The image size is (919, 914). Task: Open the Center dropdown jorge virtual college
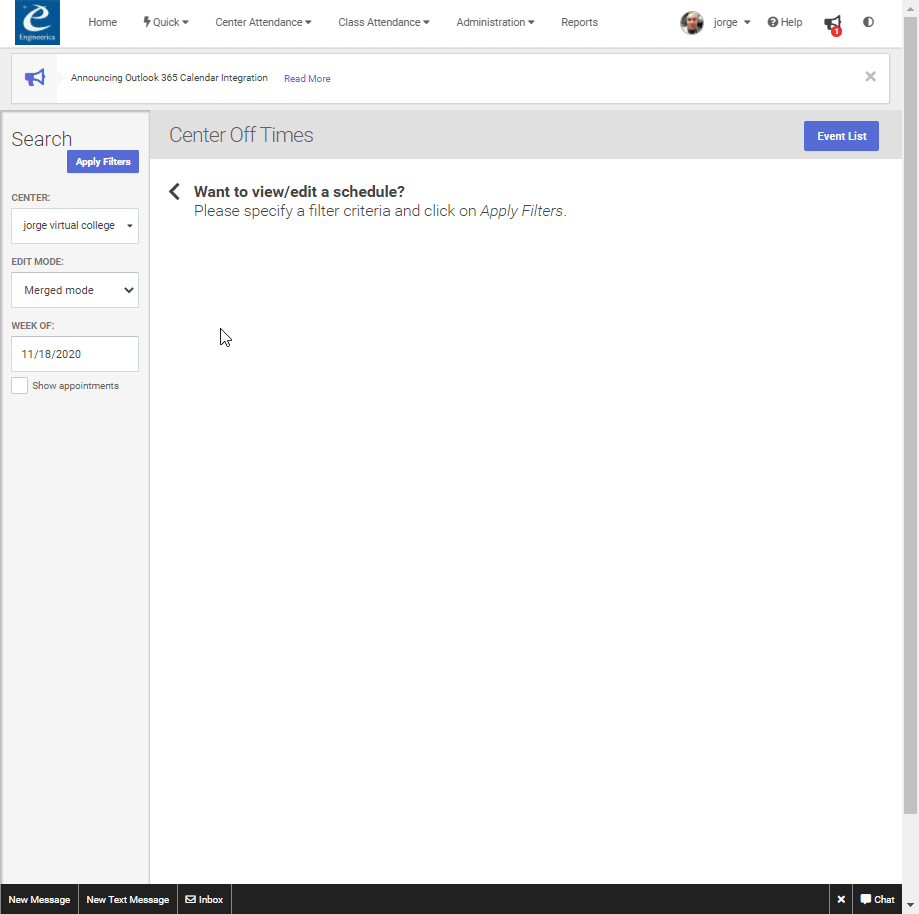(x=75, y=226)
